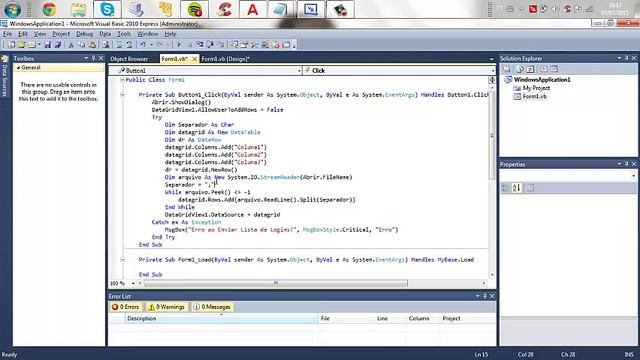640x360 pixels.
Task: Open the File menu
Action: [7, 34]
